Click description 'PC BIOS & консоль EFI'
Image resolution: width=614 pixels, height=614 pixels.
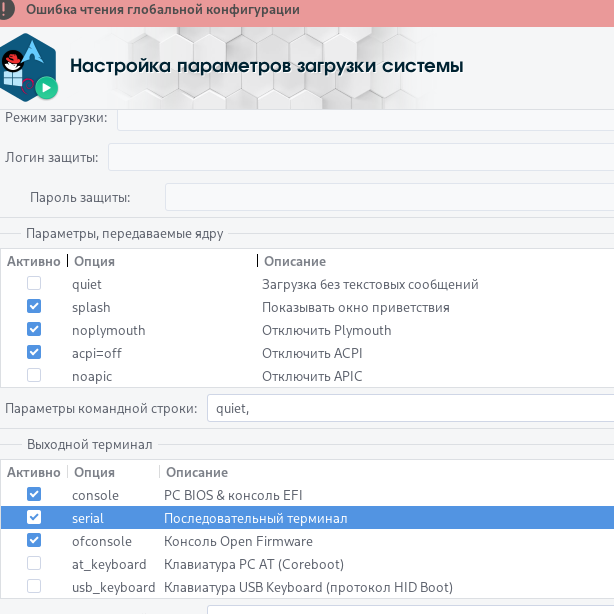(x=233, y=495)
